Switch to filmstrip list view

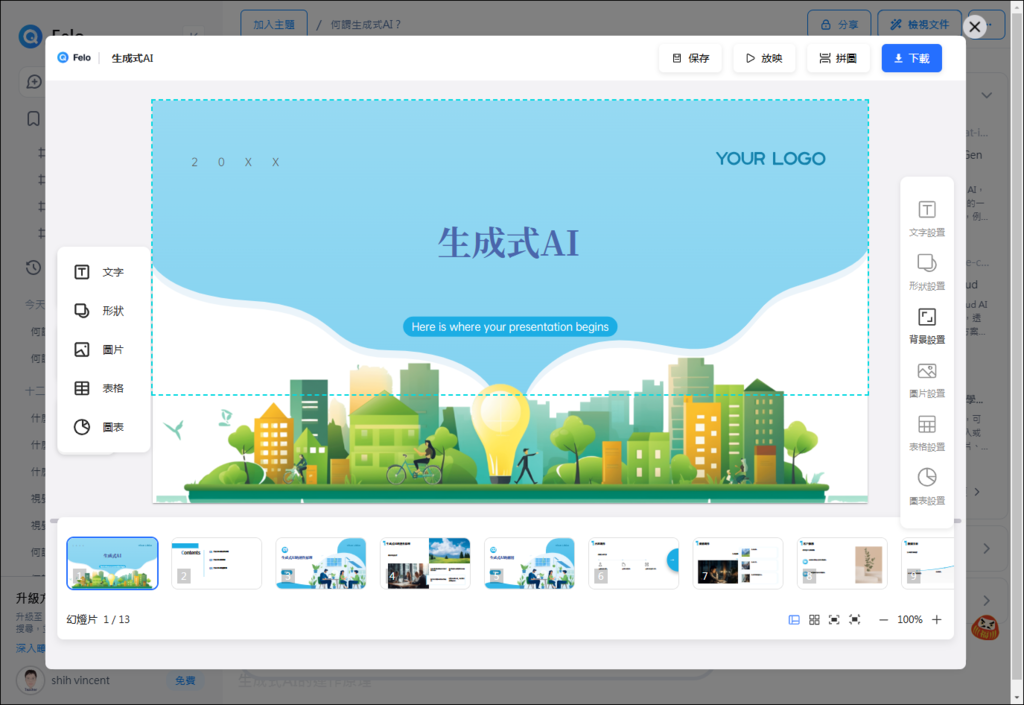pos(794,619)
